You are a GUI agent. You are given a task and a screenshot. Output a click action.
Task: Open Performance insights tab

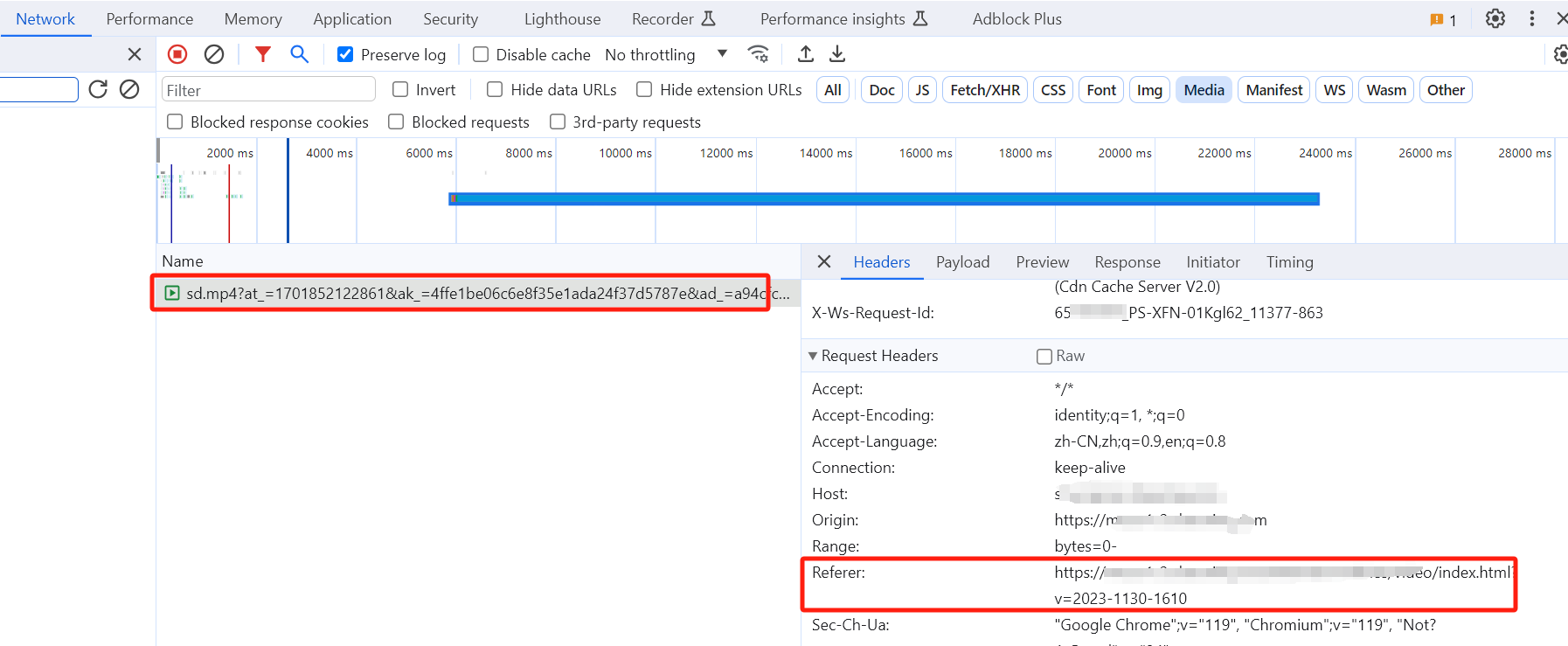[x=843, y=18]
